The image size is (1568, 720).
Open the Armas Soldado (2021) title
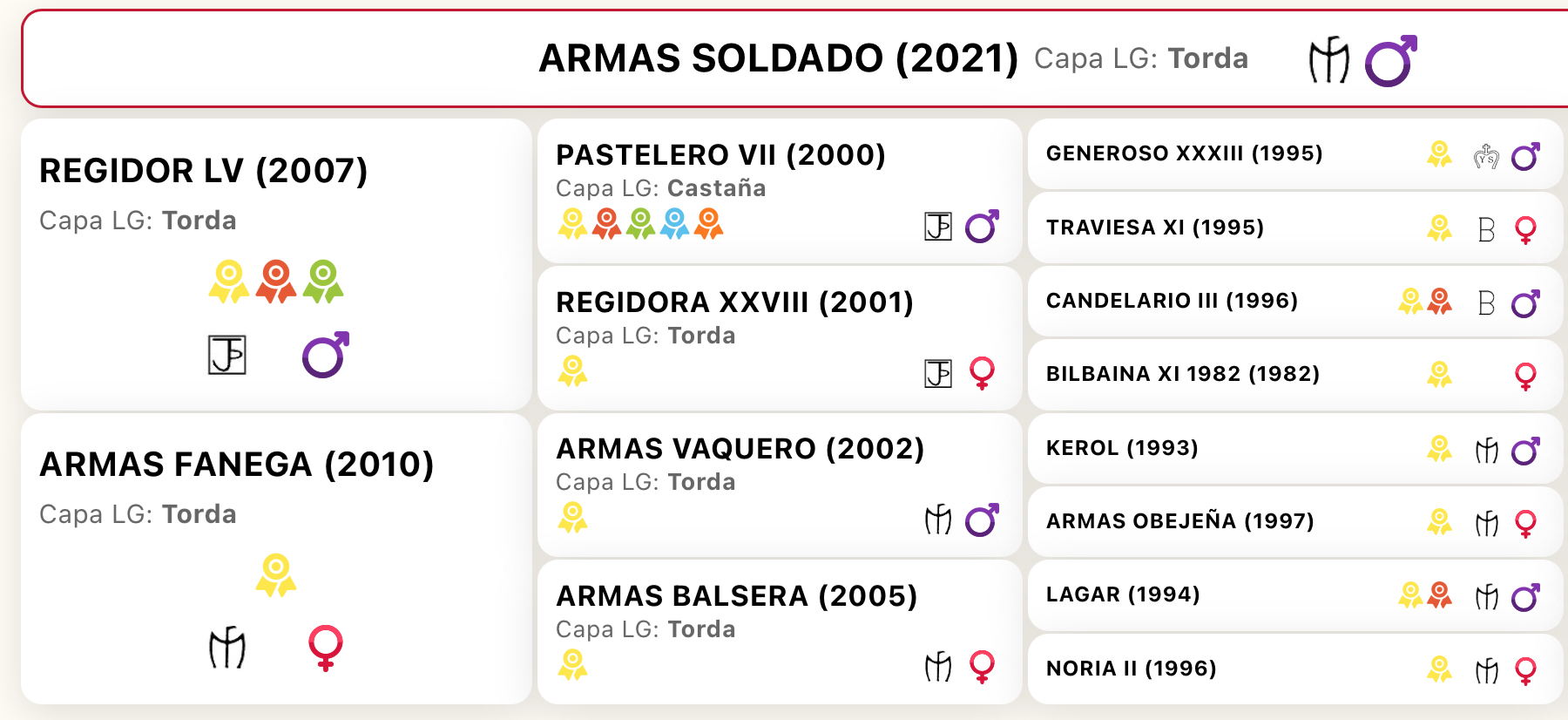(x=778, y=58)
